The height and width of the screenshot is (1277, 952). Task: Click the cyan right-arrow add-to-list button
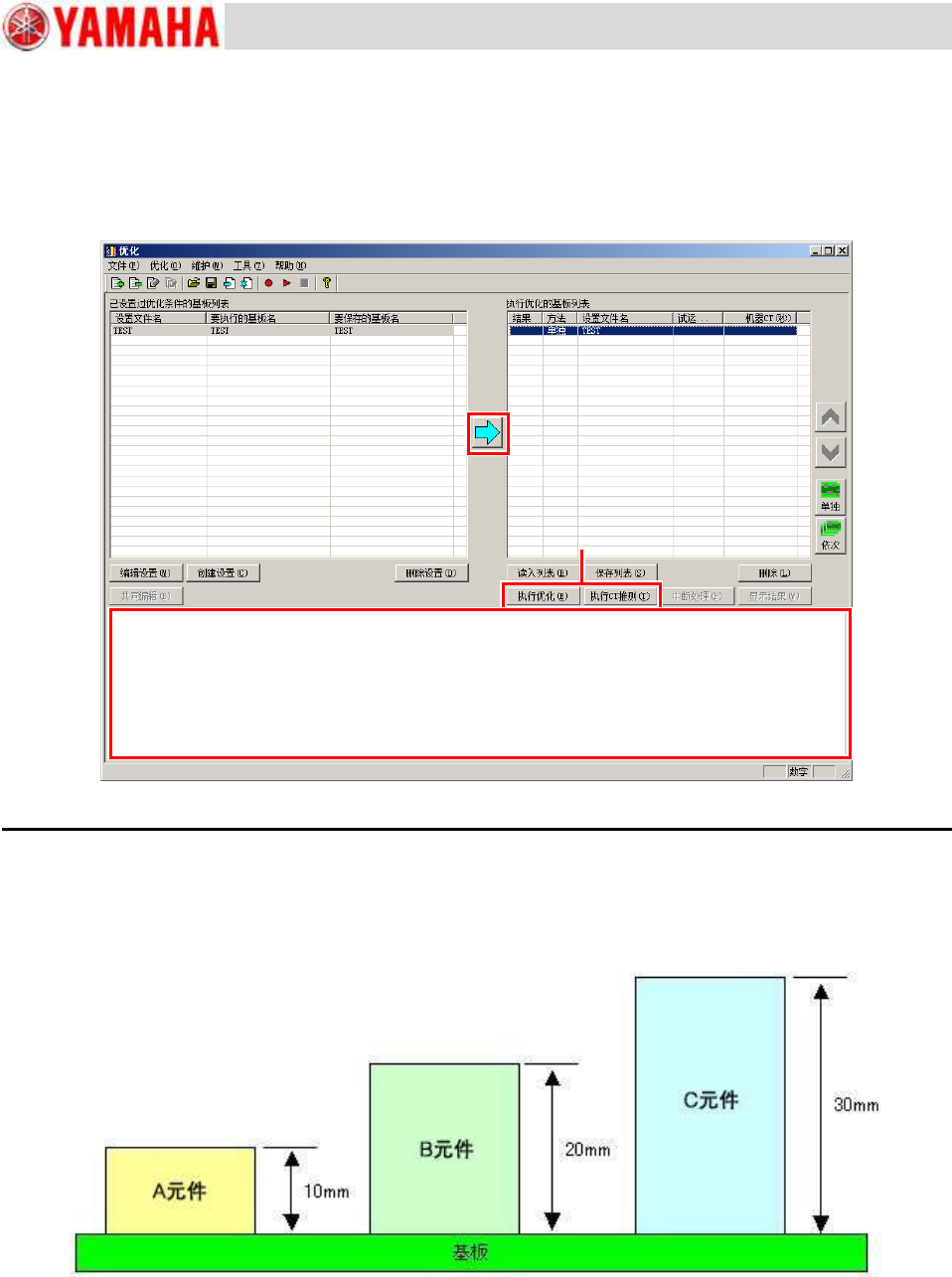[x=487, y=433]
